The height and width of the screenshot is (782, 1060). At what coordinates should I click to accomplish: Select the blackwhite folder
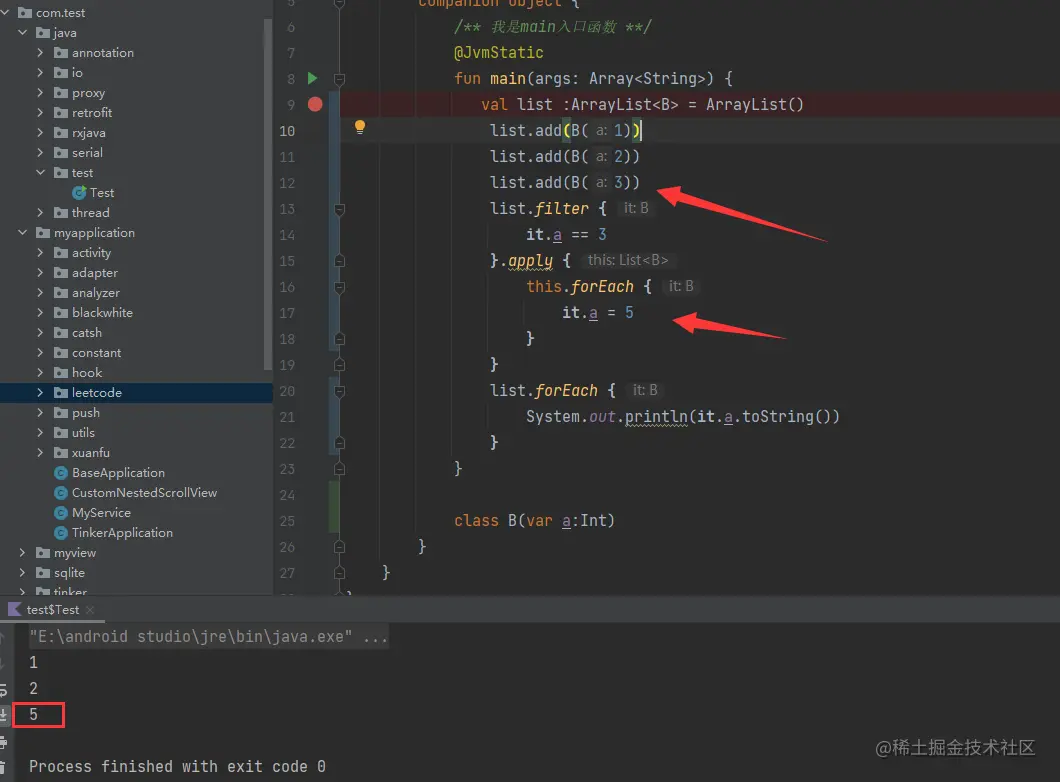(93, 312)
